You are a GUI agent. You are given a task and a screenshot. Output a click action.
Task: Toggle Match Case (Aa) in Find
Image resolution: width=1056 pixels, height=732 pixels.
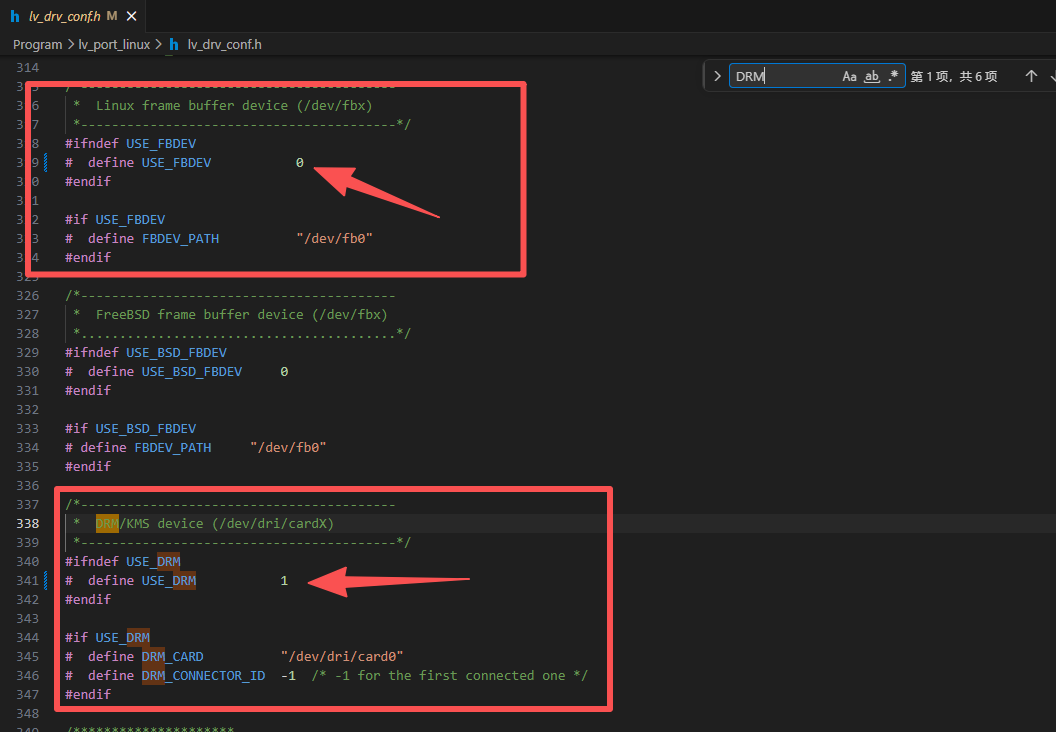pos(849,76)
